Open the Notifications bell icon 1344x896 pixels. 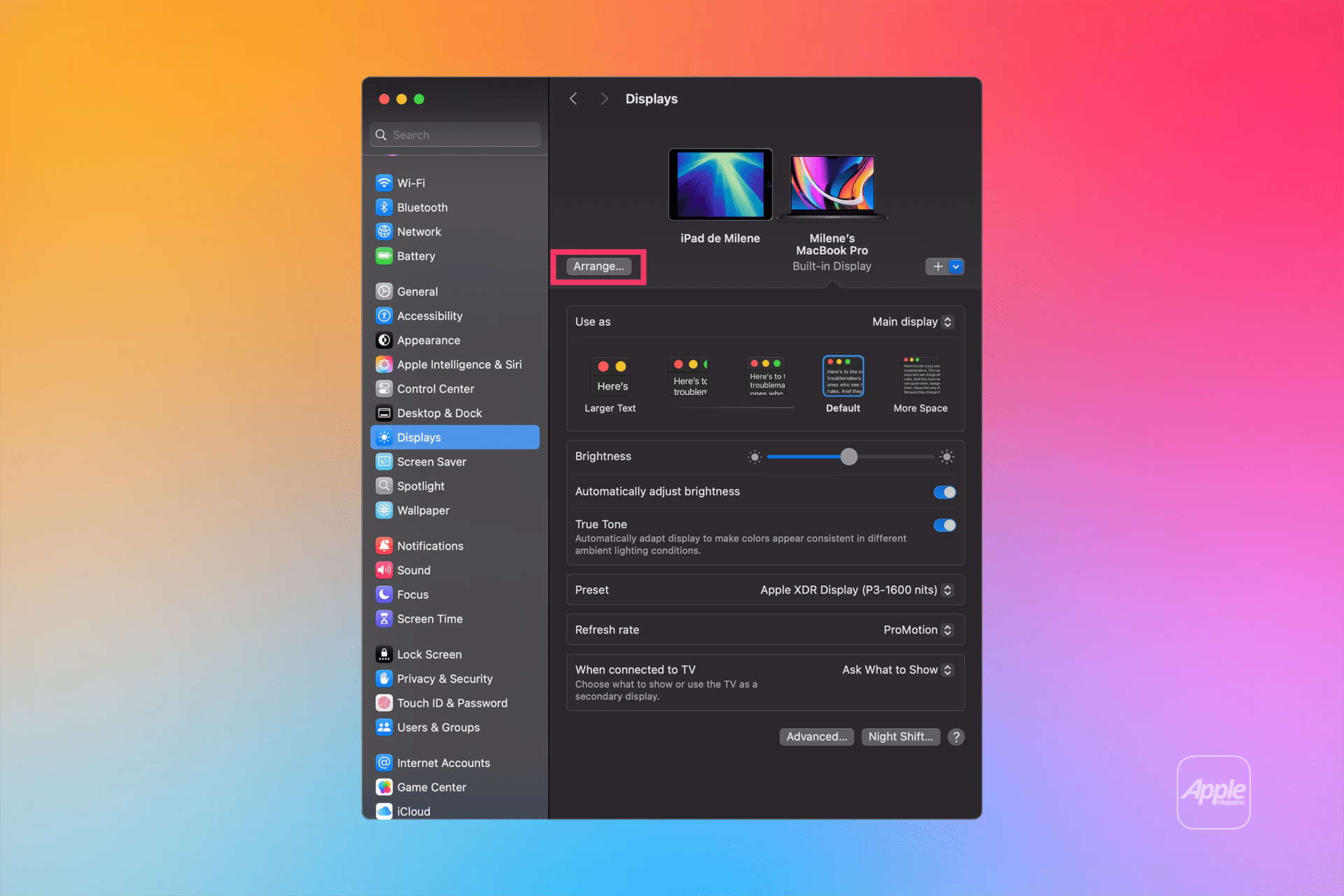coord(384,545)
